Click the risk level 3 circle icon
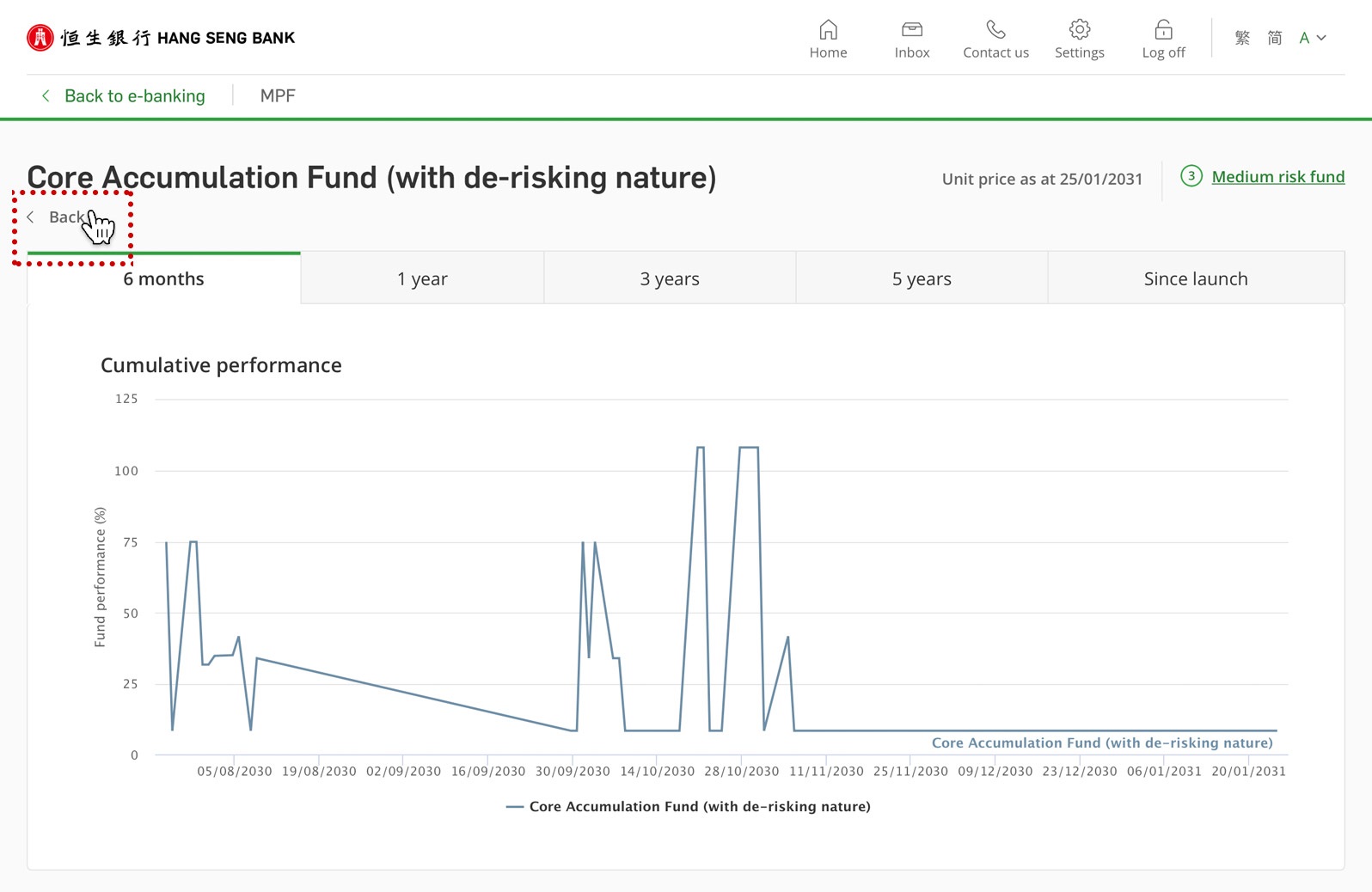Screen dimensions: 1372x892 (1191, 176)
